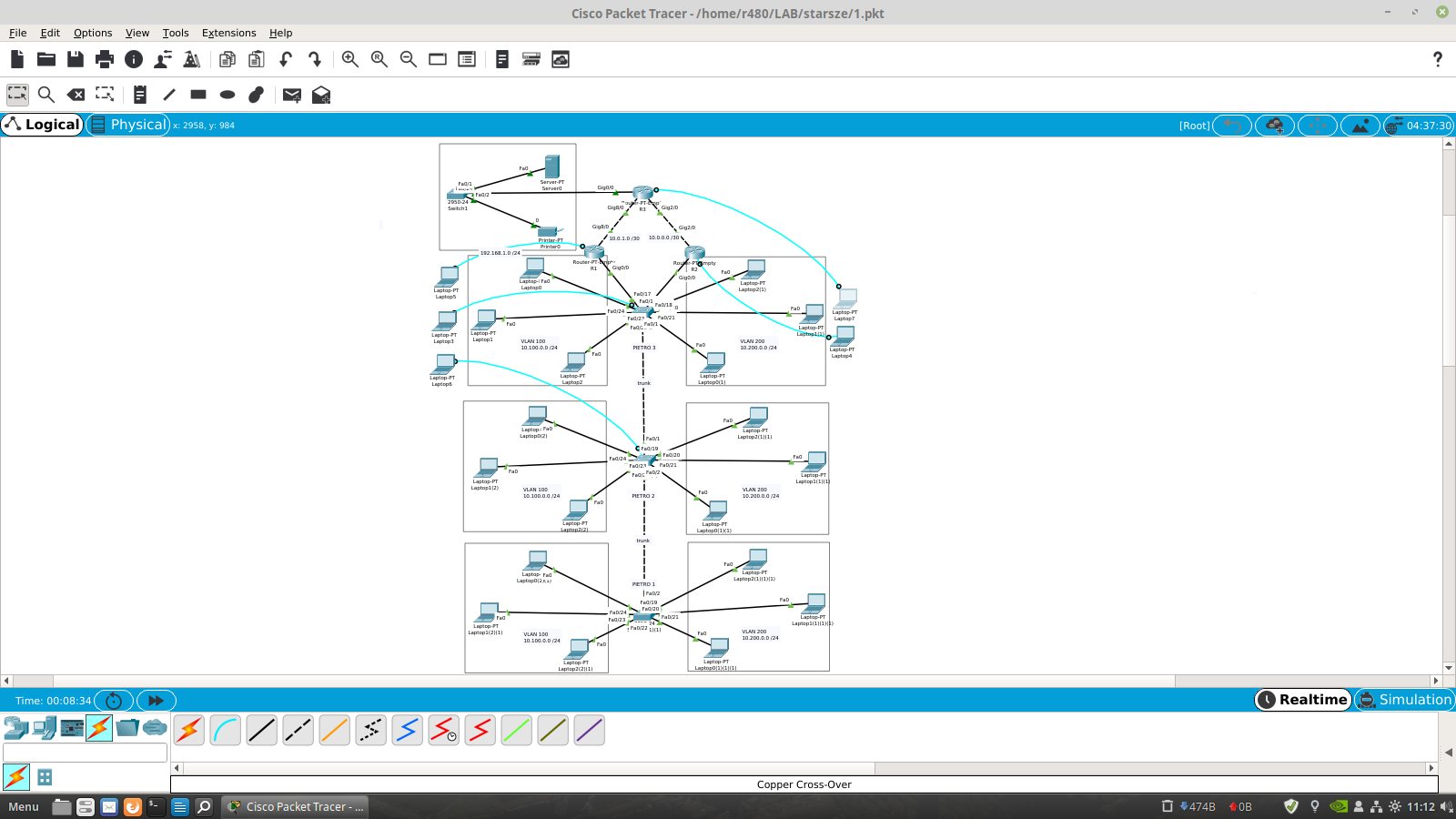1456x819 pixels.
Task: Click down arrow of workspace vertical scrollbar
Action: pyautogui.click(x=1449, y=668)
